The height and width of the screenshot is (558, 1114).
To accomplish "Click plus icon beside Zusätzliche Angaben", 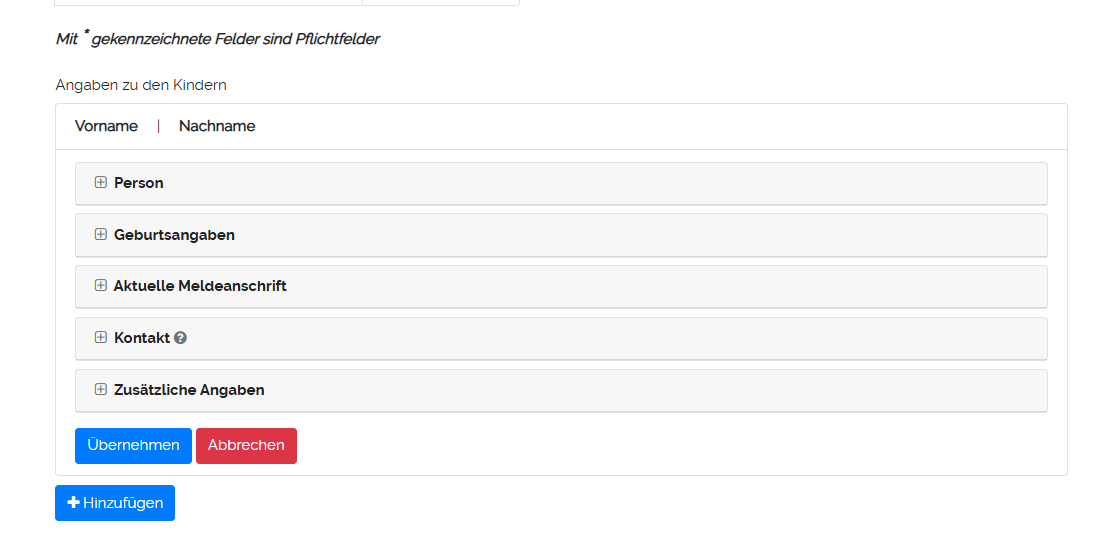I will click(x=100, y=390).
